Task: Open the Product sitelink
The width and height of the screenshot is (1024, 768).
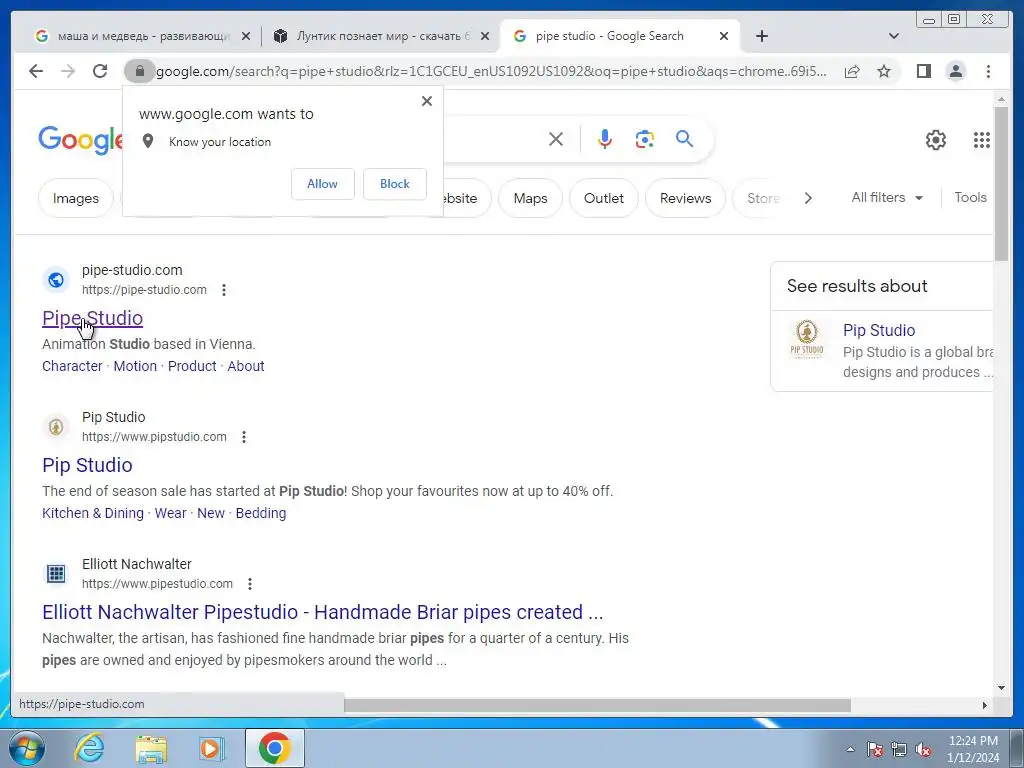Action: click(192, 366)
